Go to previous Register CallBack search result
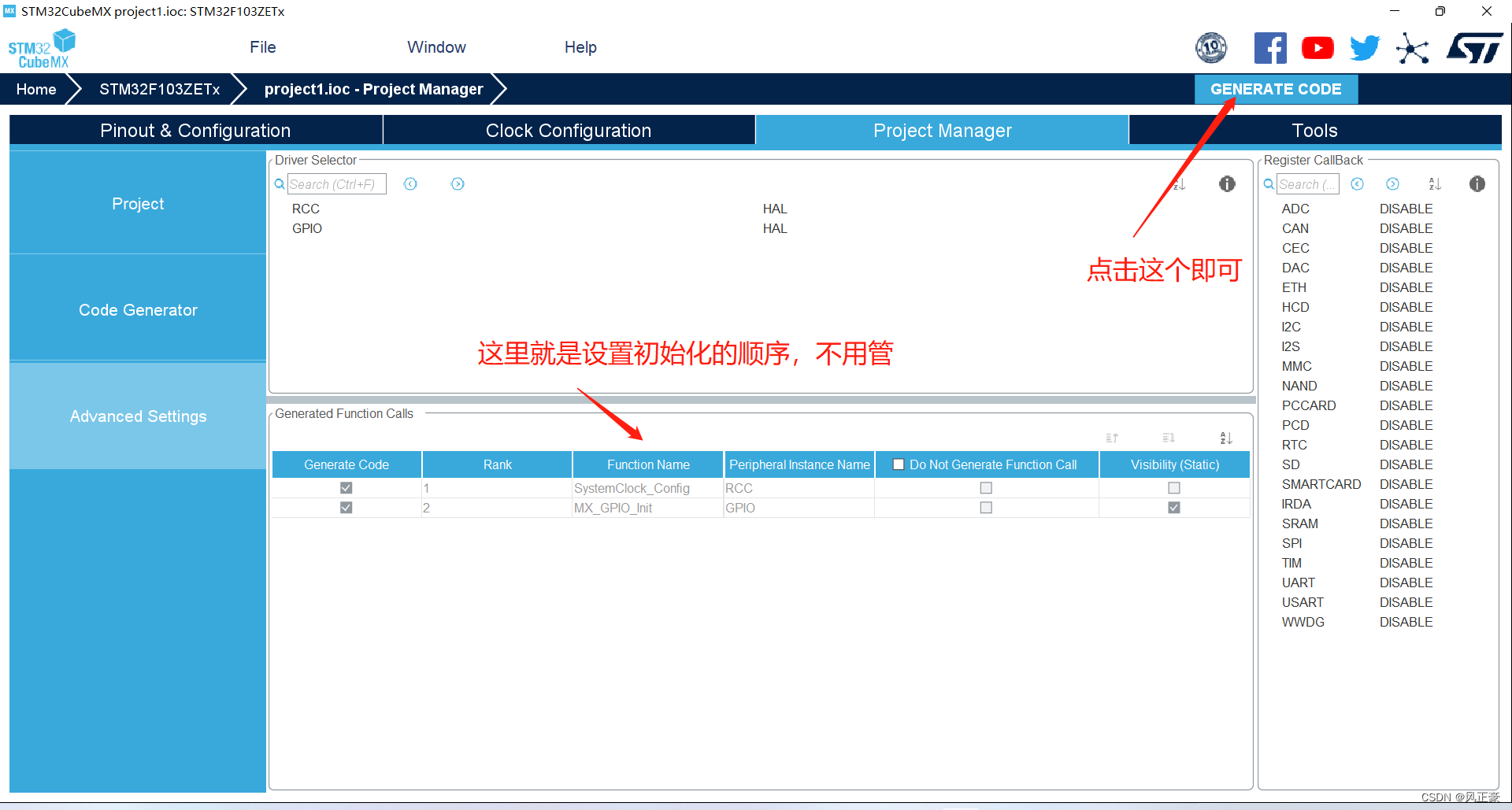 (1357, 184)
